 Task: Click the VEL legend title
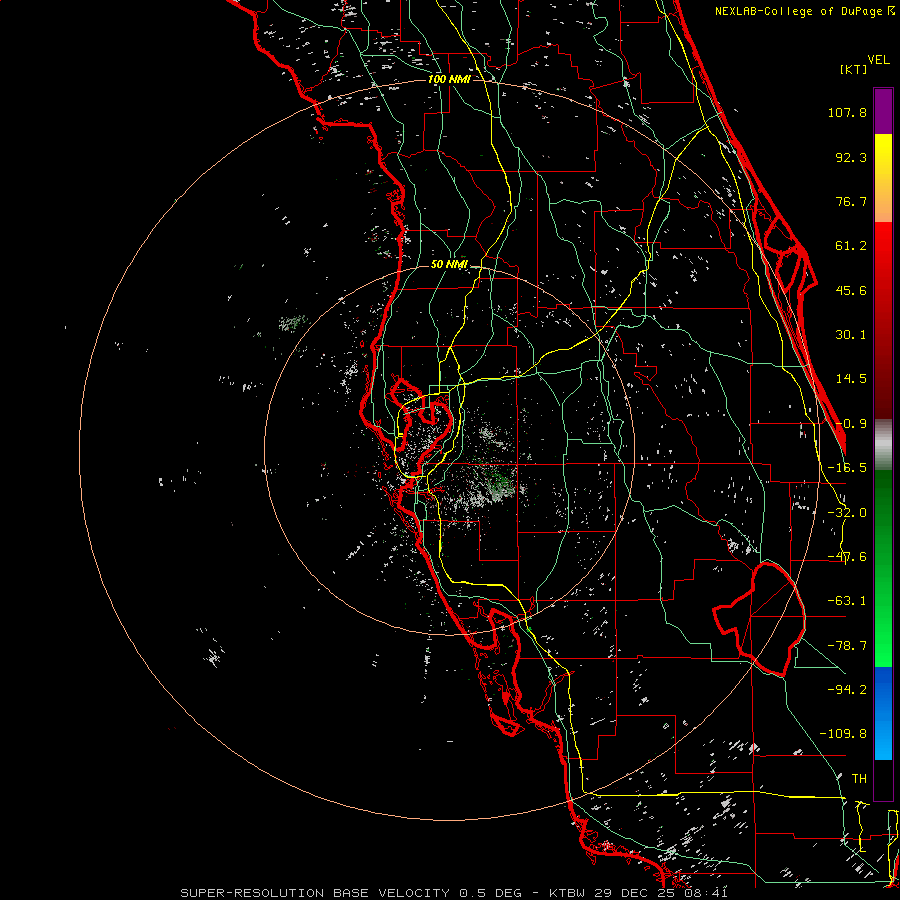(878, 60)
